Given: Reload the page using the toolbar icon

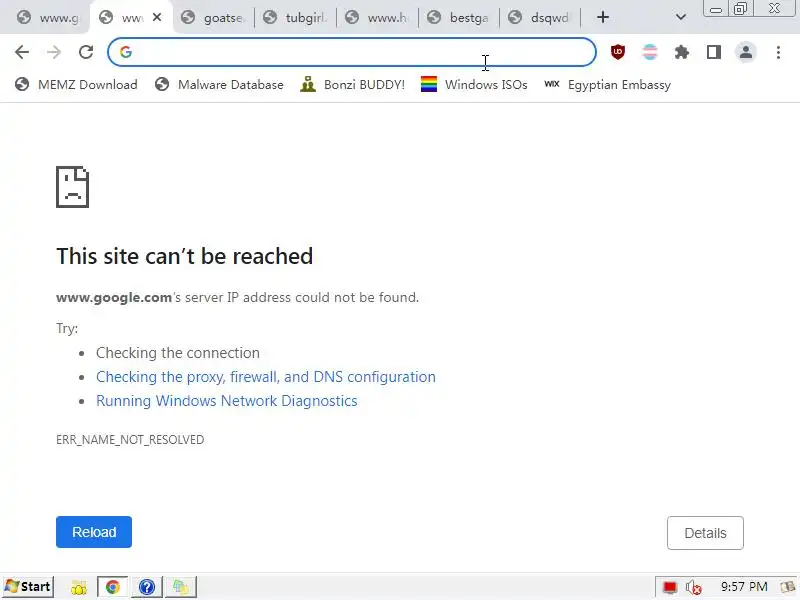Looking at the screenshot, I should pos(86,52).
